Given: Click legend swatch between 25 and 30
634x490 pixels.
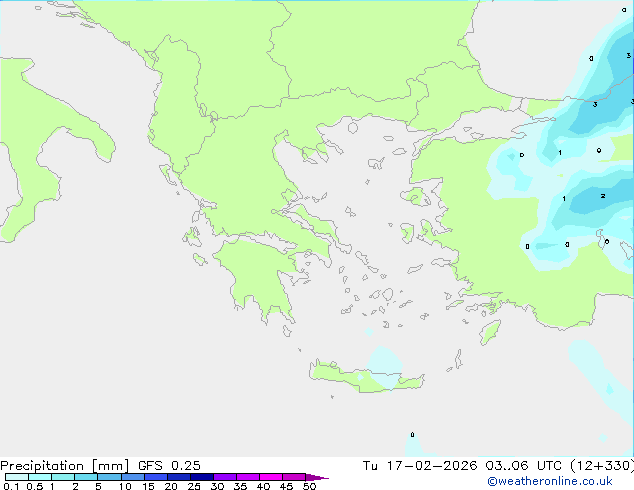Looking at the screenshot, I should click(201, 477).
